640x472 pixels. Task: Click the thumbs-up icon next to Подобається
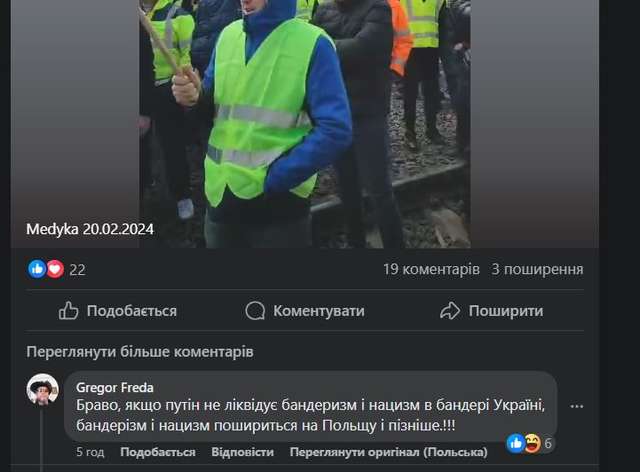(68, 311)
